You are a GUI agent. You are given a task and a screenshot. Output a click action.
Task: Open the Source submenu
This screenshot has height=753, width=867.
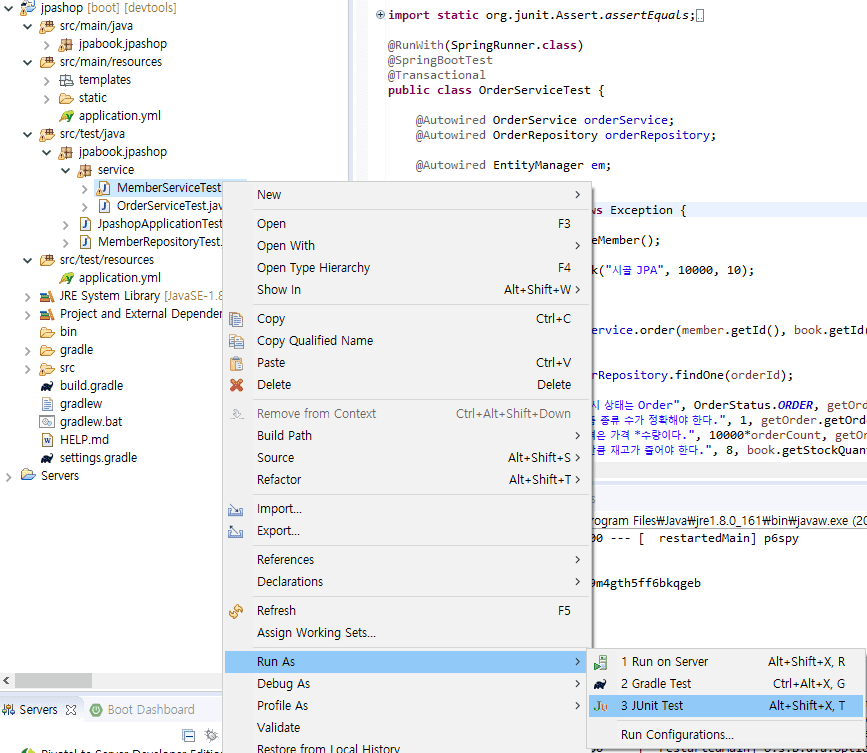pos(407,457)
